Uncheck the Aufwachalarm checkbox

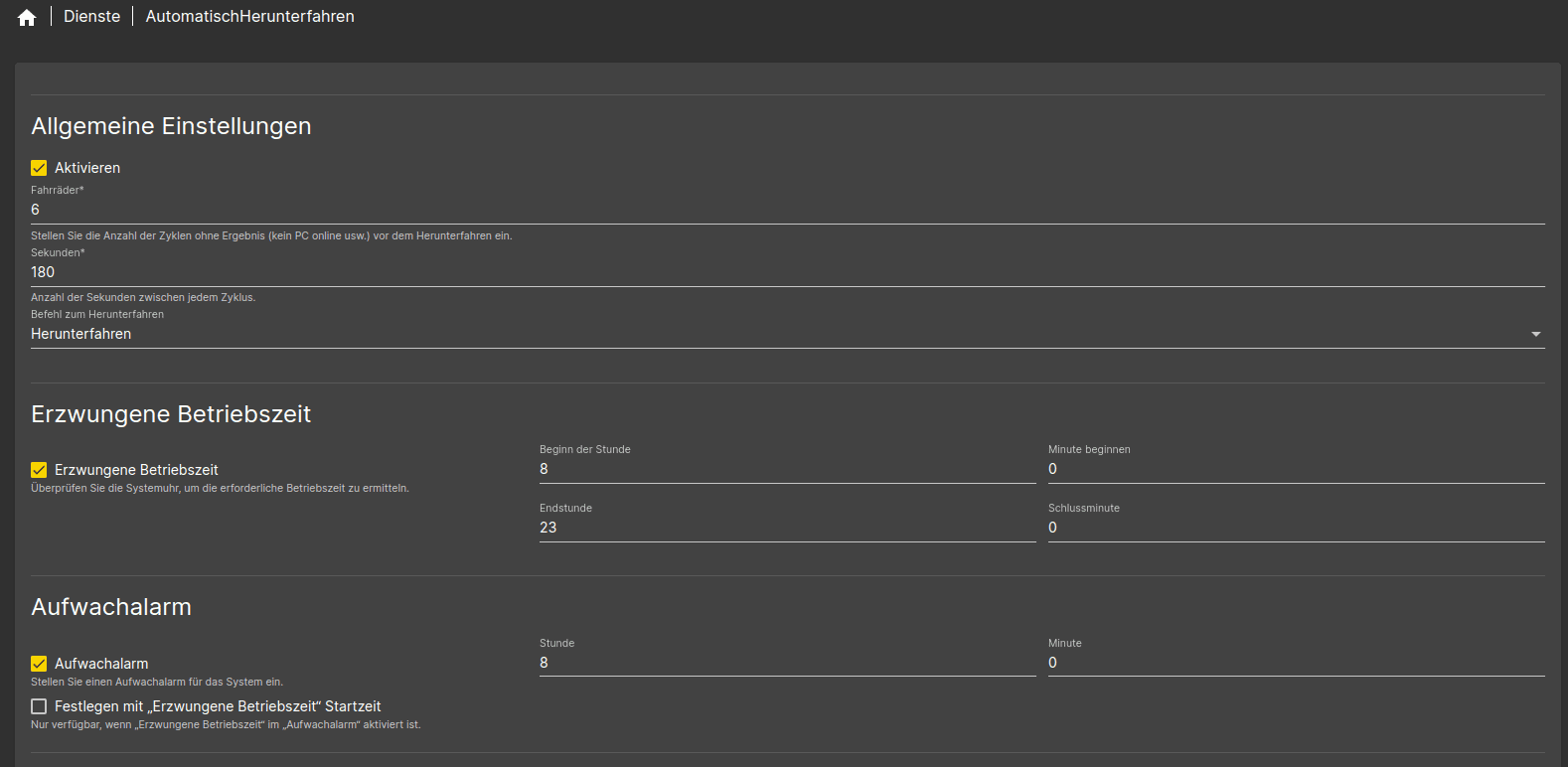click(40, 664)
